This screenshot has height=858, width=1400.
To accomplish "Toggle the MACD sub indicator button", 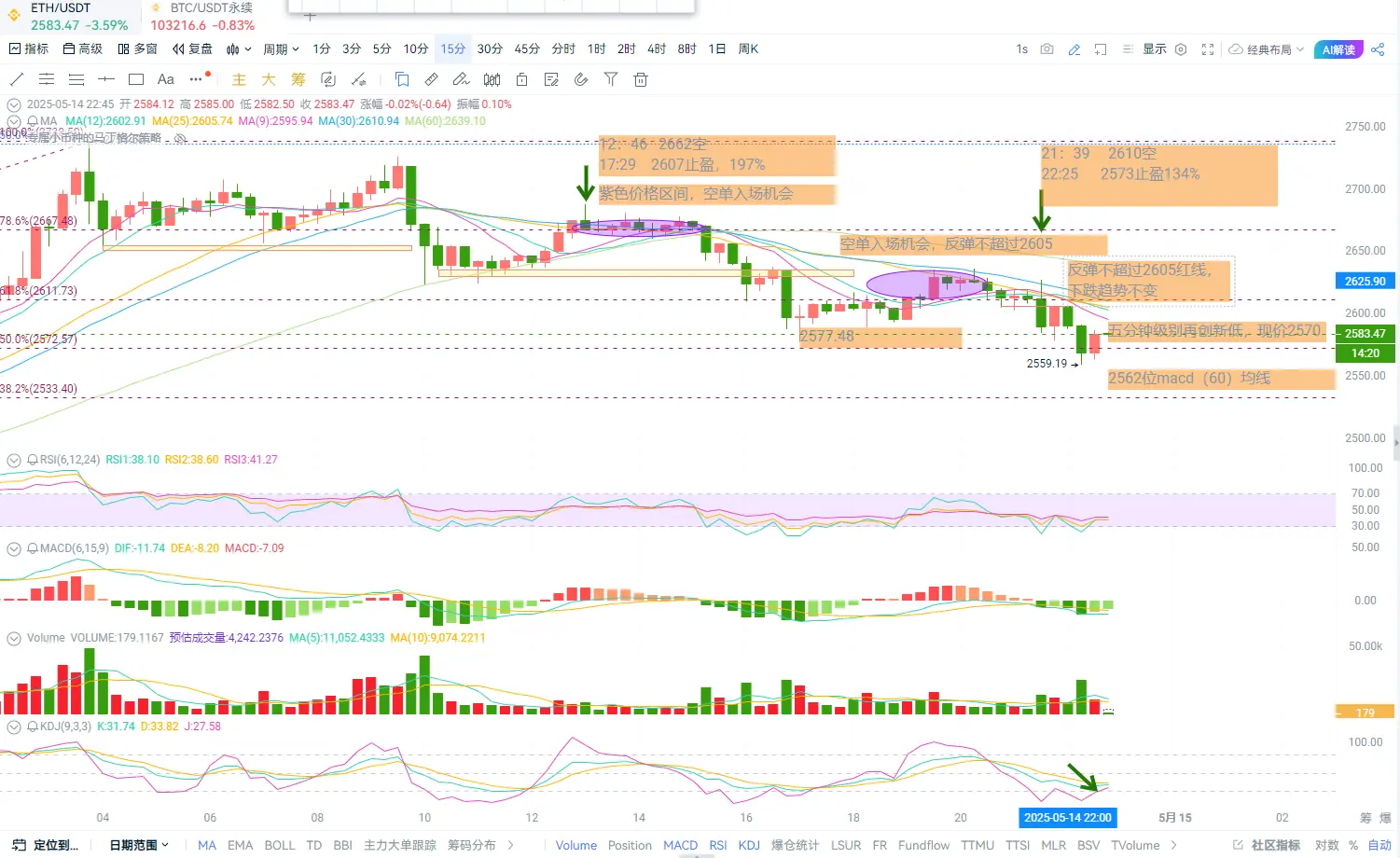I will click(680, 845).
